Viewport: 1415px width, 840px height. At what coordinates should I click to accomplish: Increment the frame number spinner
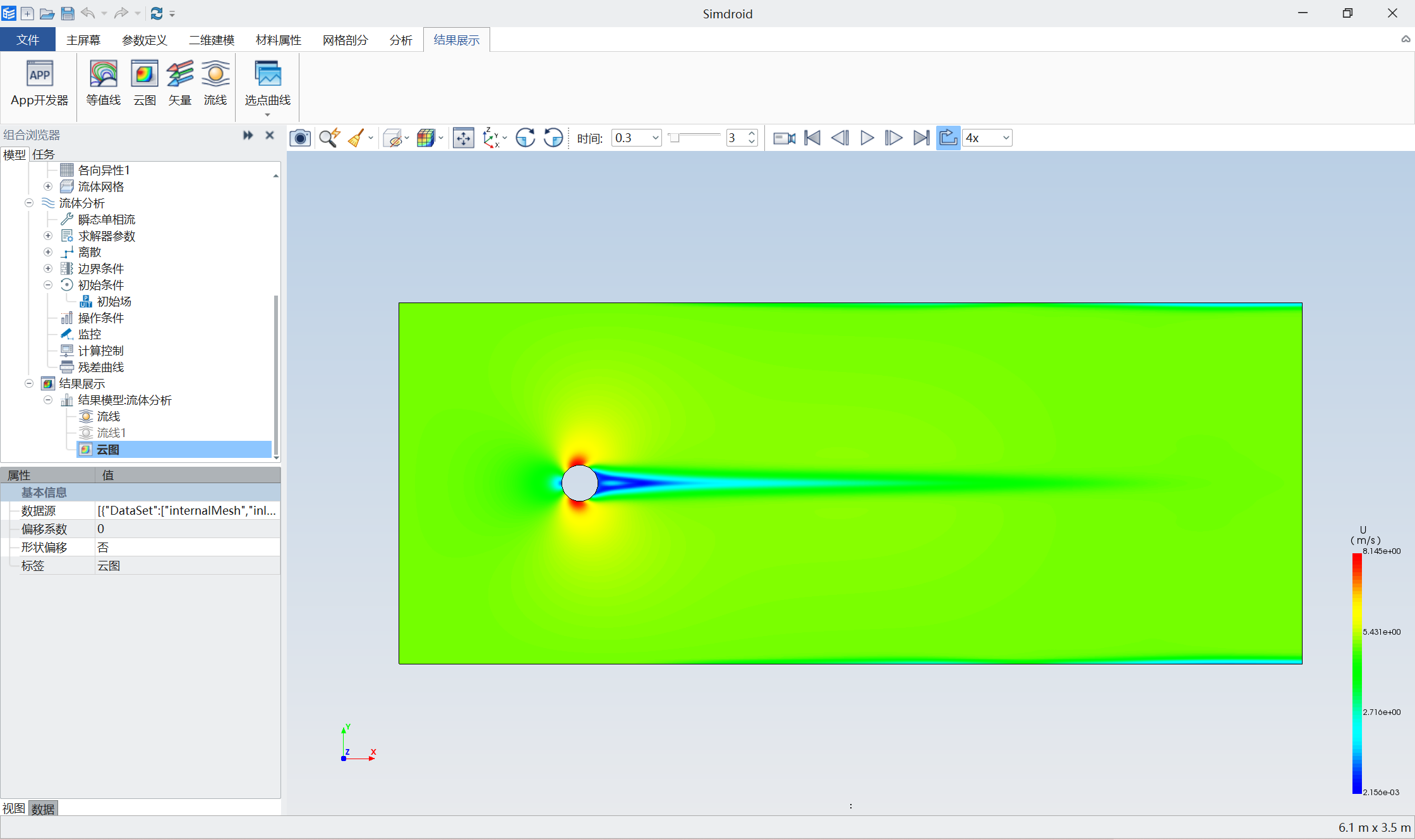[x=752, y=134]
